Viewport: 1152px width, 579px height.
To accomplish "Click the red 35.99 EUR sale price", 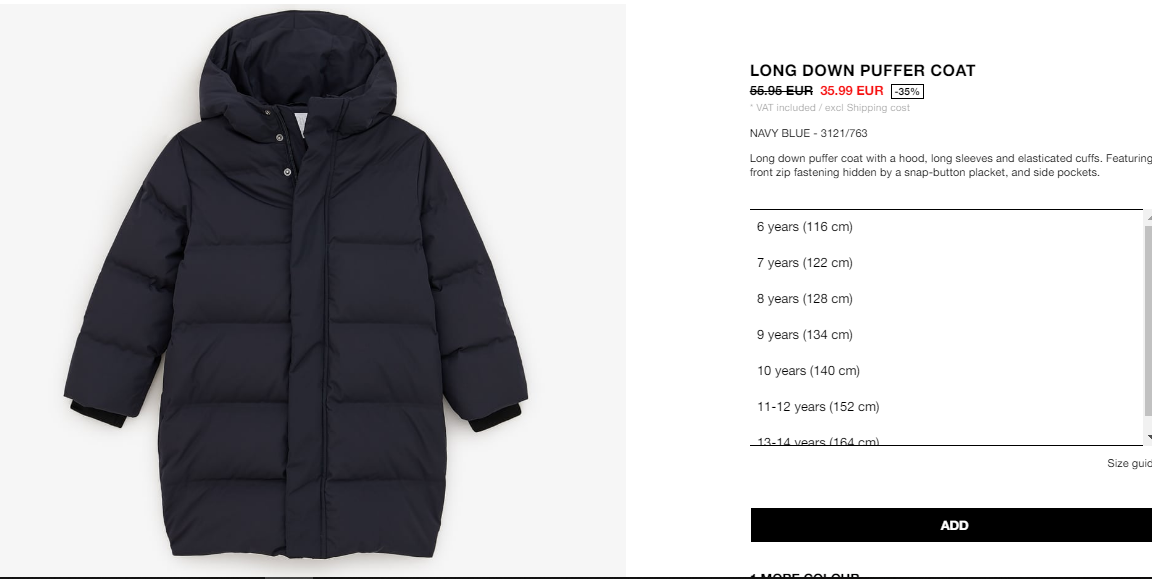I will tap(852, 91).
